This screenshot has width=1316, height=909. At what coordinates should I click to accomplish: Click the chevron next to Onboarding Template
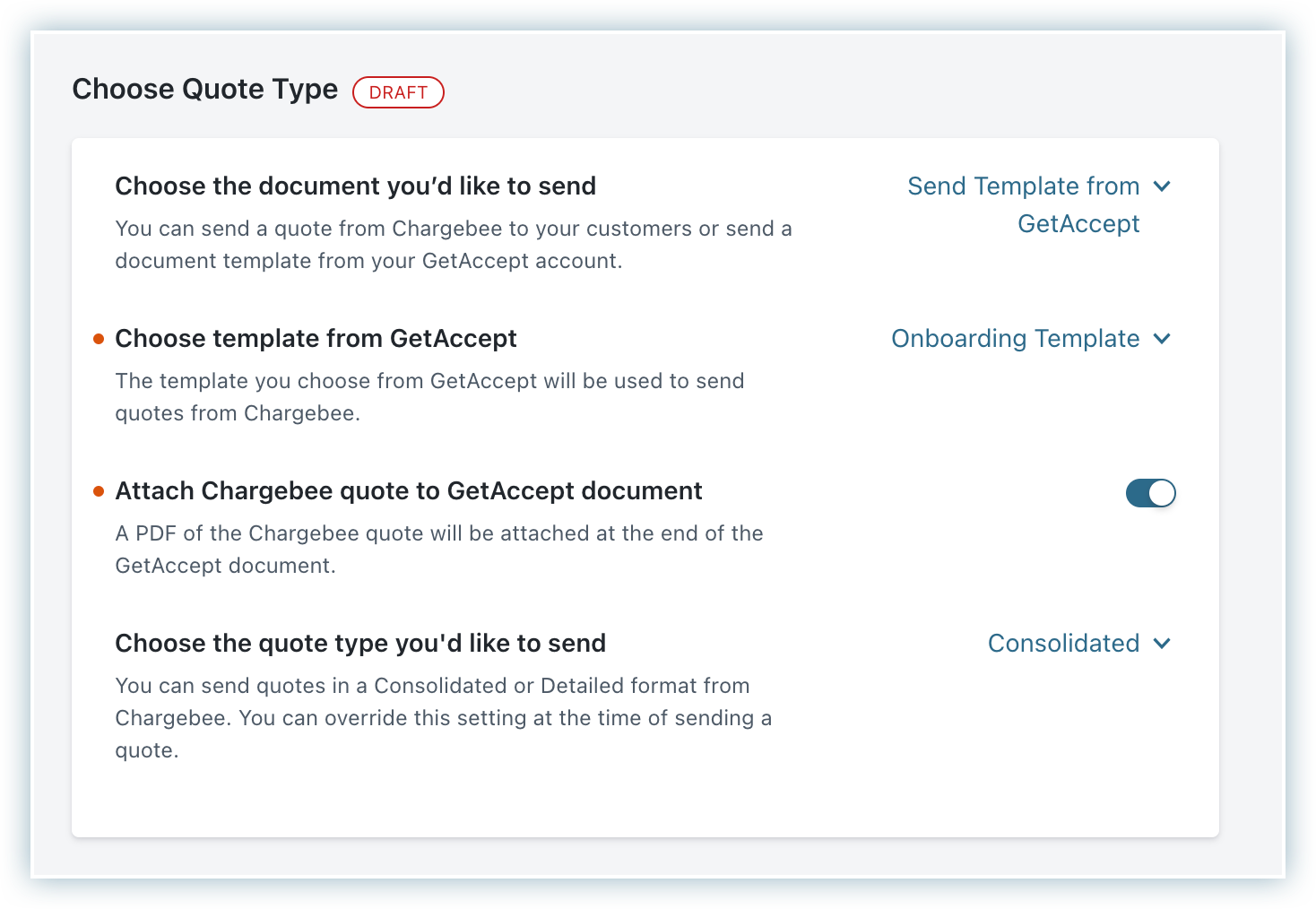point(1162,339)
